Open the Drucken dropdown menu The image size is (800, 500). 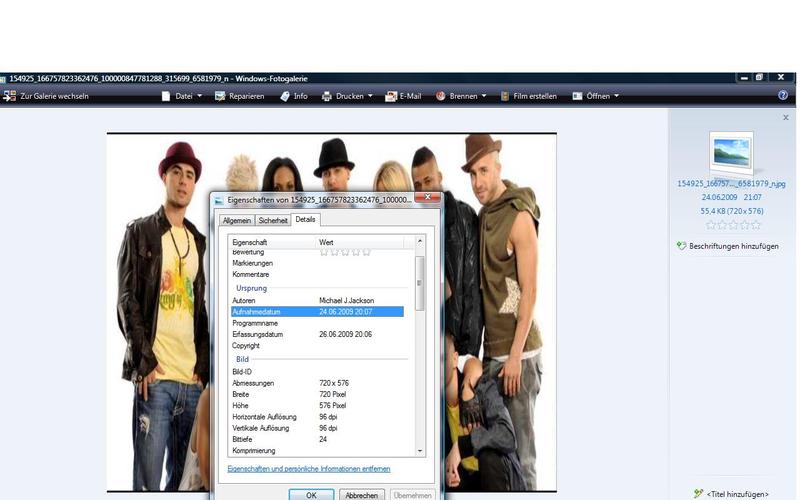[x=370, y=96]
